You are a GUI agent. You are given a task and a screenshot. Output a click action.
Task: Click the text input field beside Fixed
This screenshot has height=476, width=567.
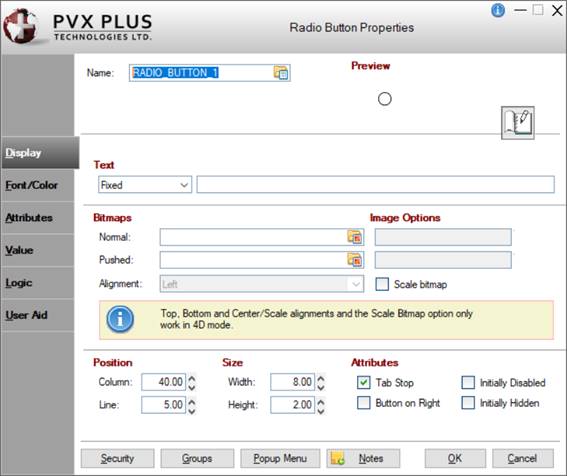375,184
